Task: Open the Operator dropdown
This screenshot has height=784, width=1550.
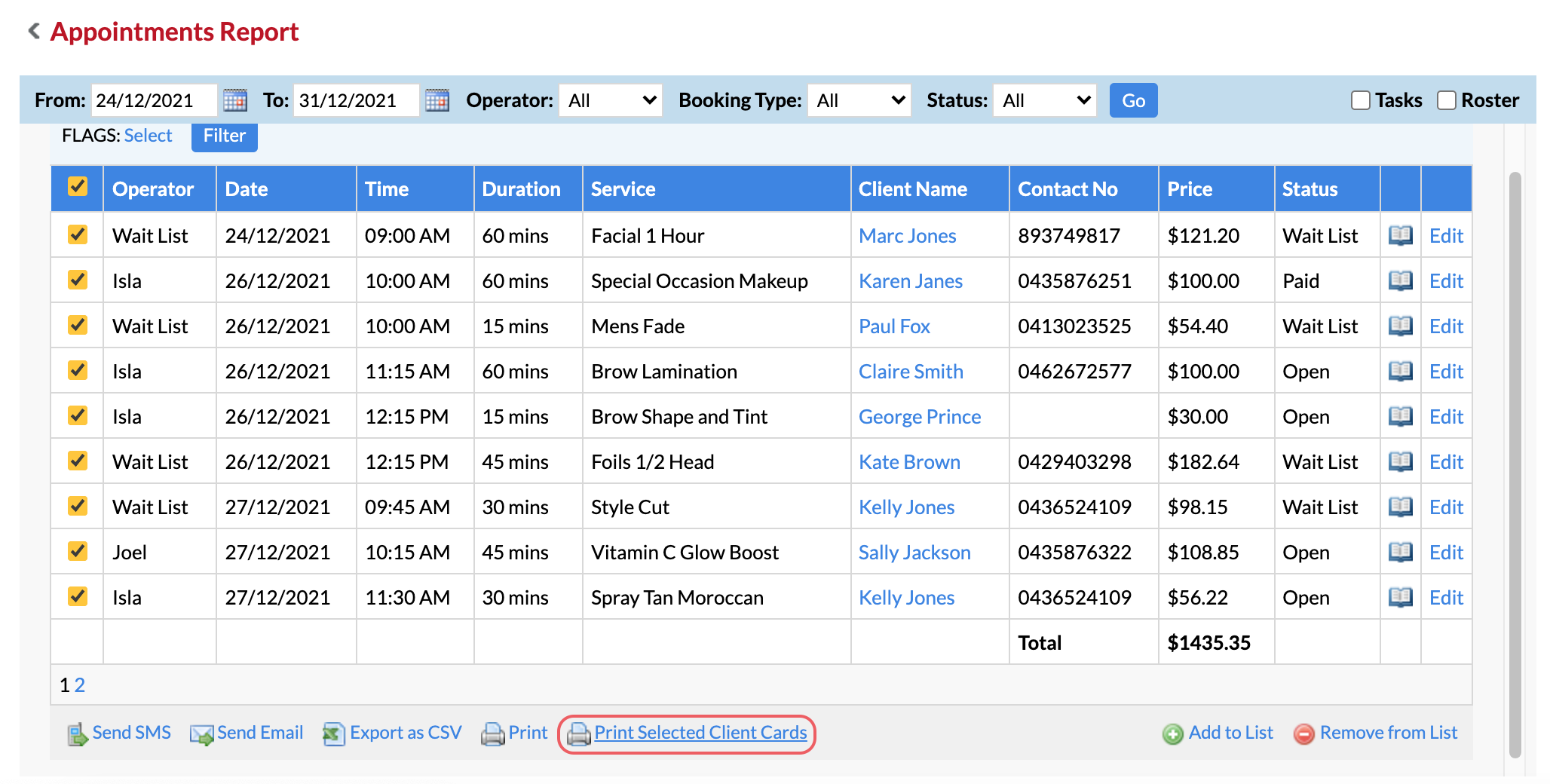Action: click(x=611, y=100)
